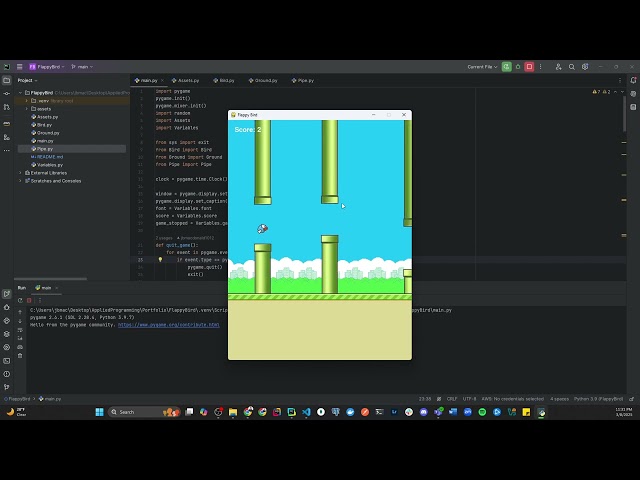The width and height of the screenshot is (640, 480).
Task: Click the editor vertical scrollbar
Action: pos(624,114)
